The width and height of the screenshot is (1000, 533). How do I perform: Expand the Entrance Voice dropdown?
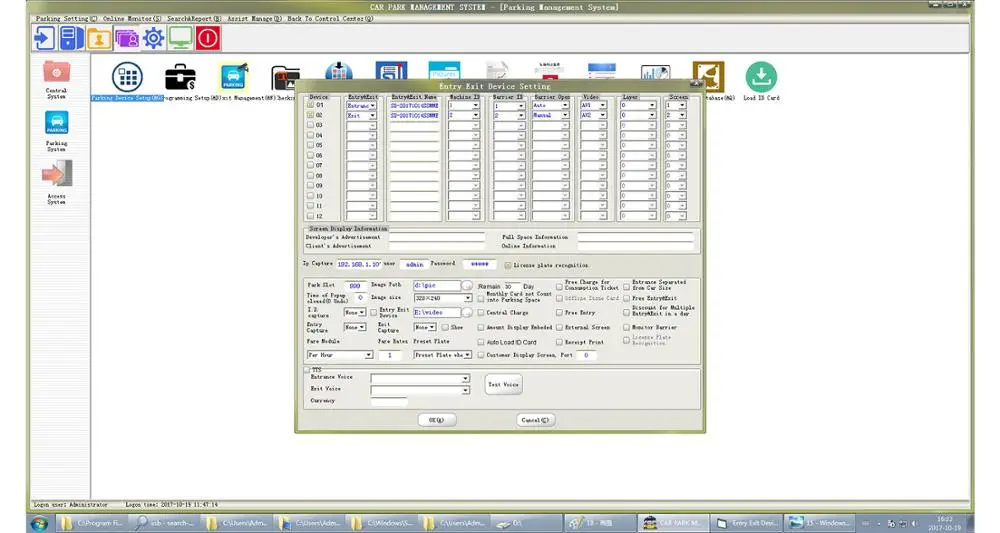(x=465, y=379)
